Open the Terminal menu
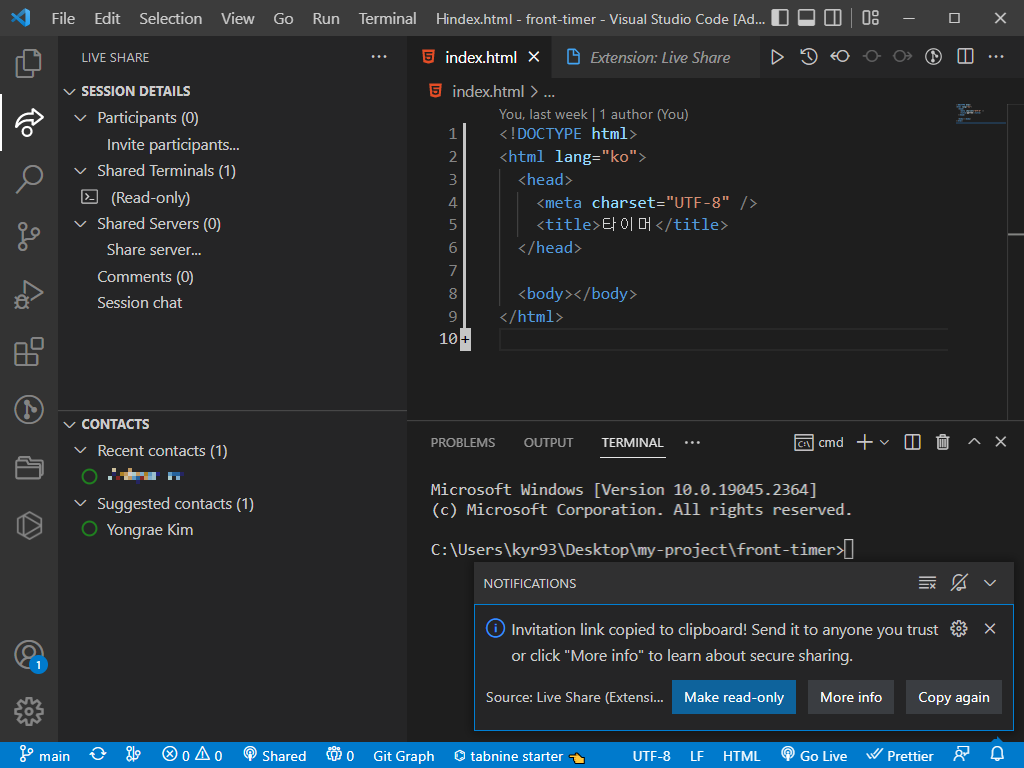1024x768 pixels. pyautogui.click(x=387, y=18)
